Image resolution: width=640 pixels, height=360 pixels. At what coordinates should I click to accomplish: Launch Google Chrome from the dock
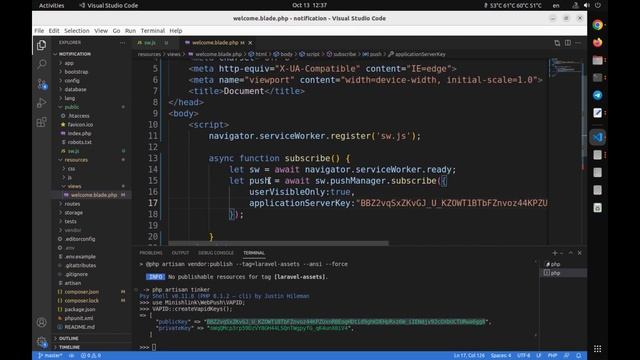(x=598, y=25)
